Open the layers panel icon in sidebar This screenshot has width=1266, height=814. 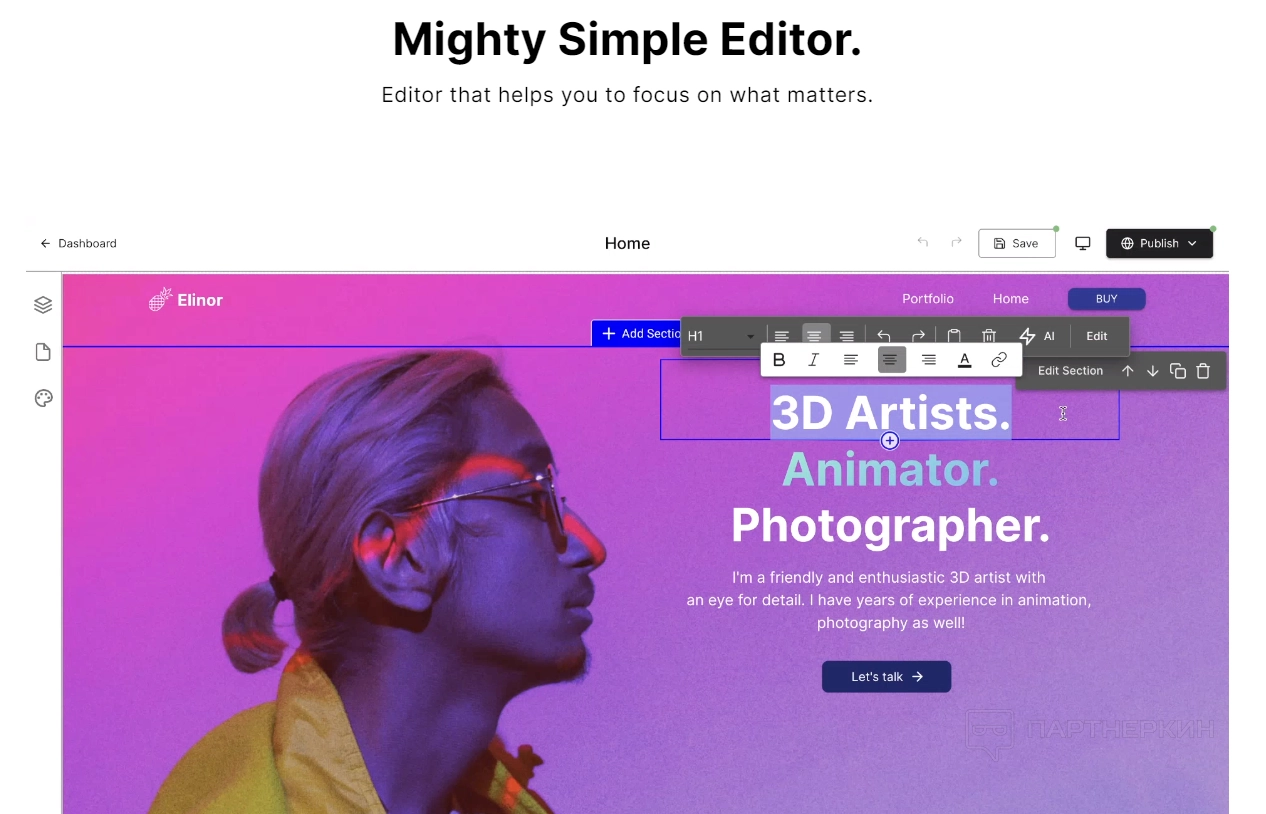click(x=43, y=305)
